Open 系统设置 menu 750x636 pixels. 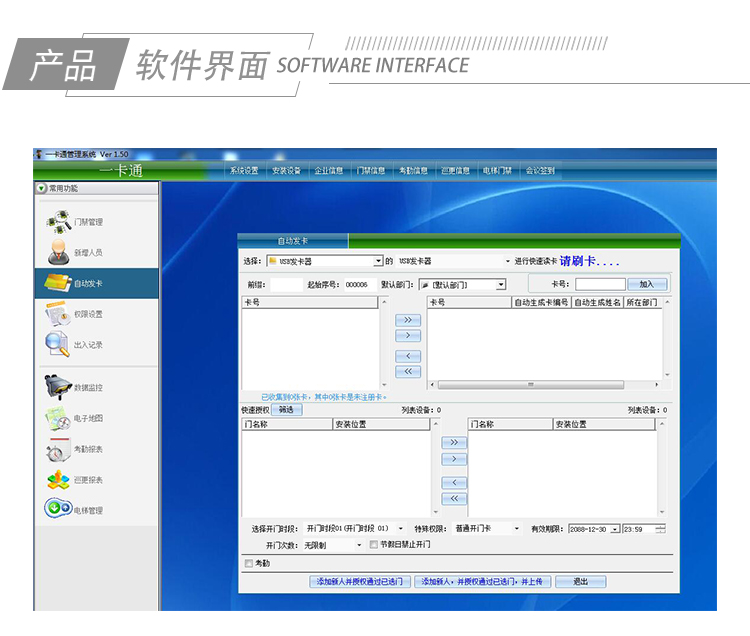(x=244, y=171)
